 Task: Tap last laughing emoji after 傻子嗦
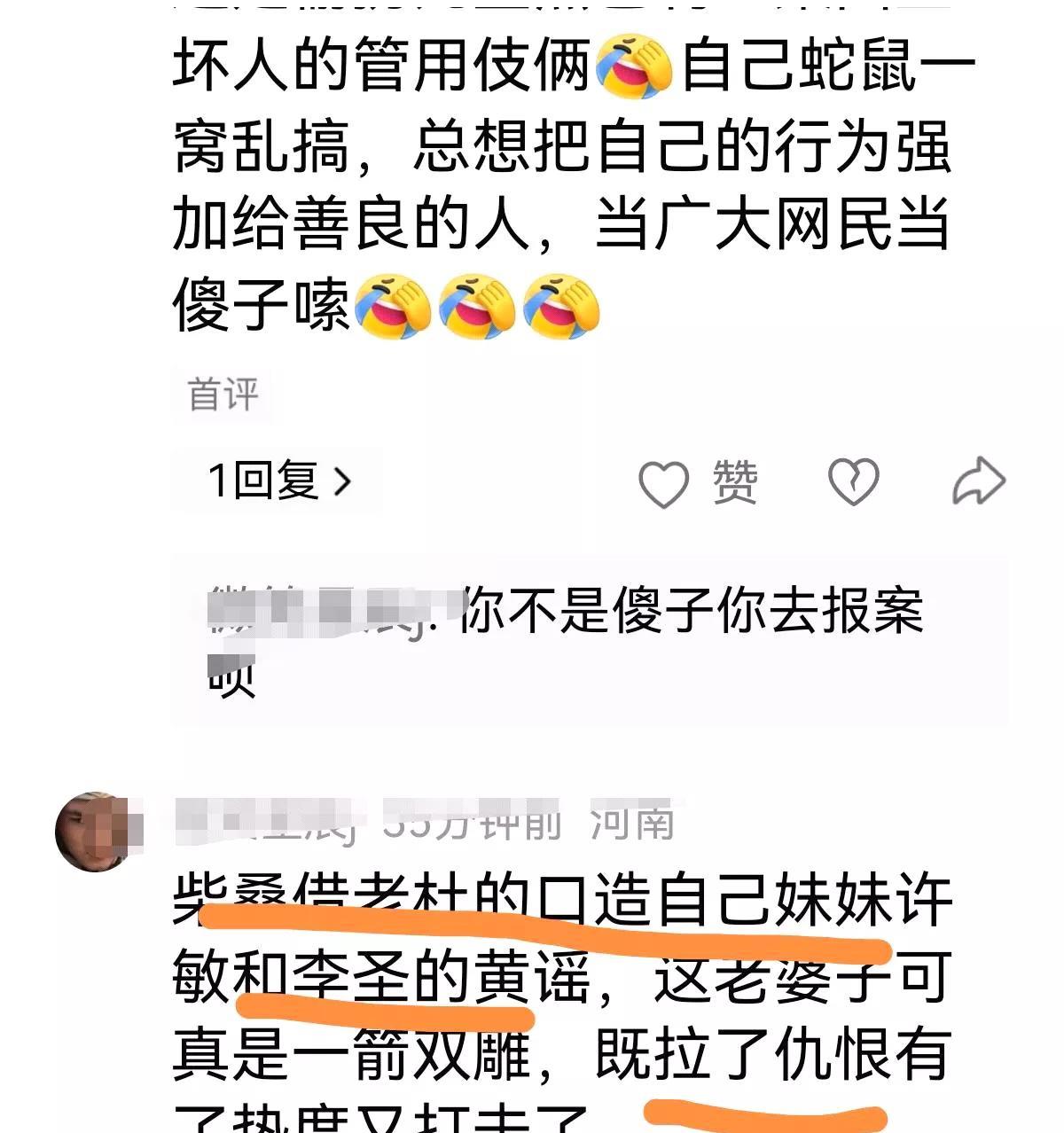pos(562,306)
